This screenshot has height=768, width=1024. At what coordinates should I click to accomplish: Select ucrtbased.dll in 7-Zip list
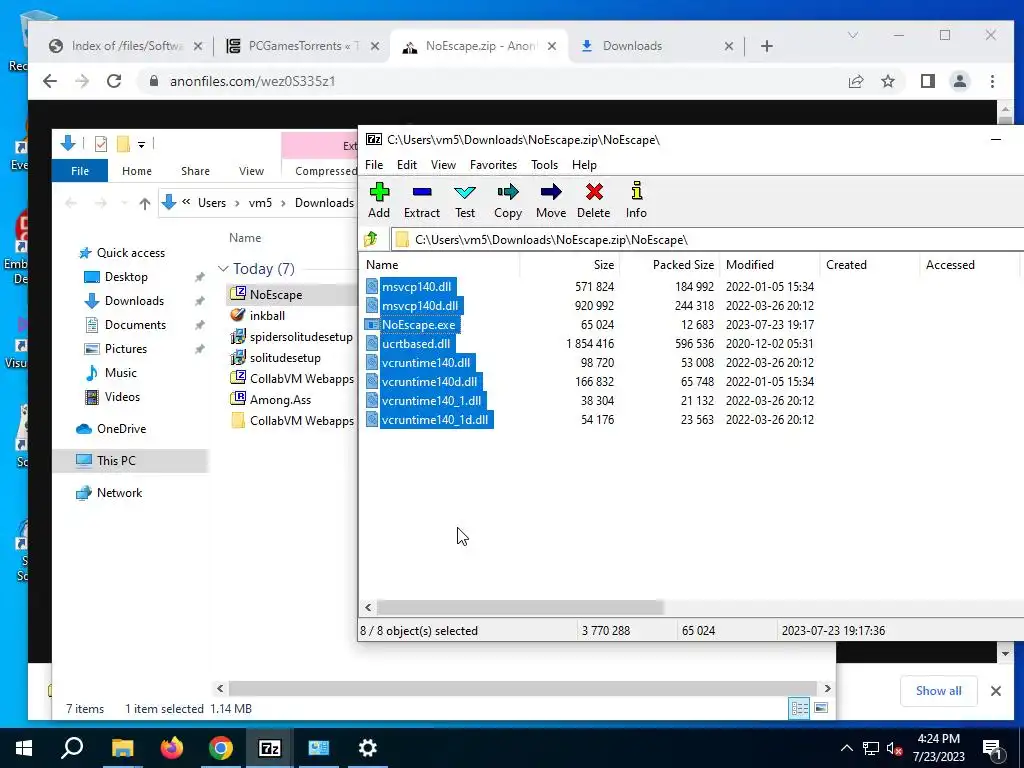tap(416, 344)
